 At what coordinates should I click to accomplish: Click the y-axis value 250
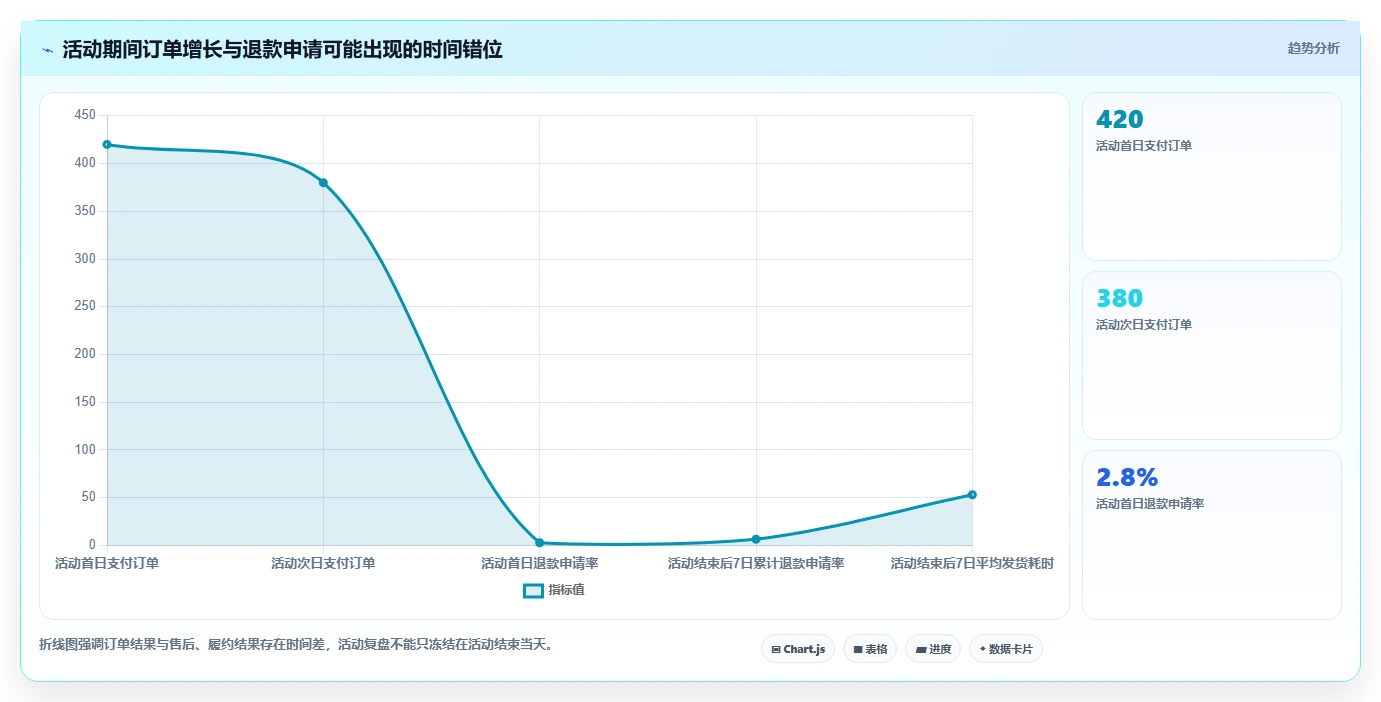pyautogui.click(x=85, y=306)
